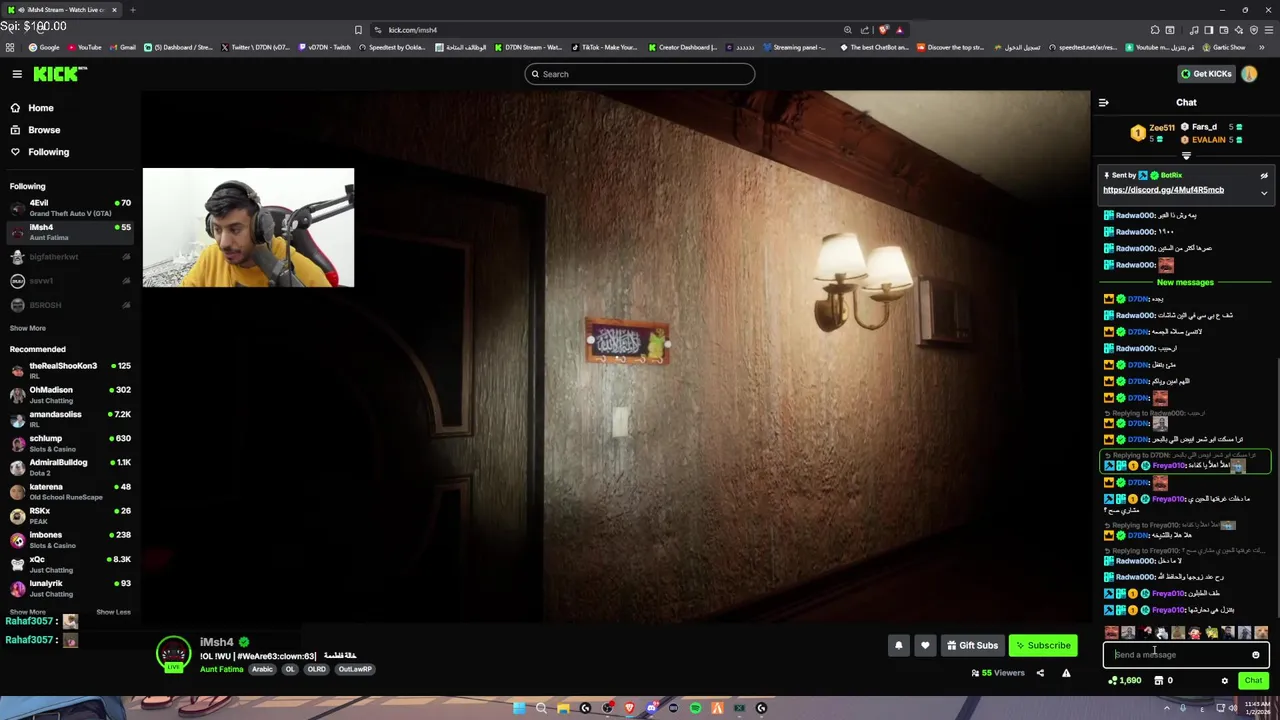Open the Gmail bookmark
This screenshot has width=1280, height=720.
(x=122, y=47)
